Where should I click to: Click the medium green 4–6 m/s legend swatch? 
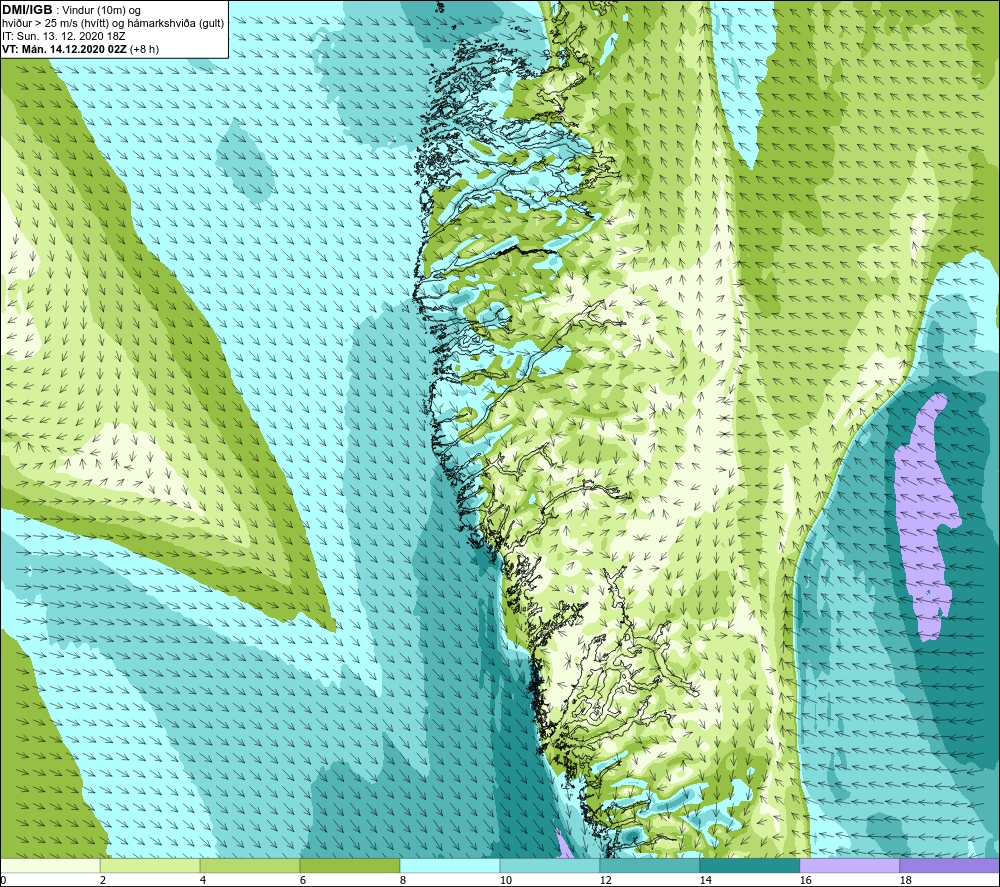(x=250, y=865)
